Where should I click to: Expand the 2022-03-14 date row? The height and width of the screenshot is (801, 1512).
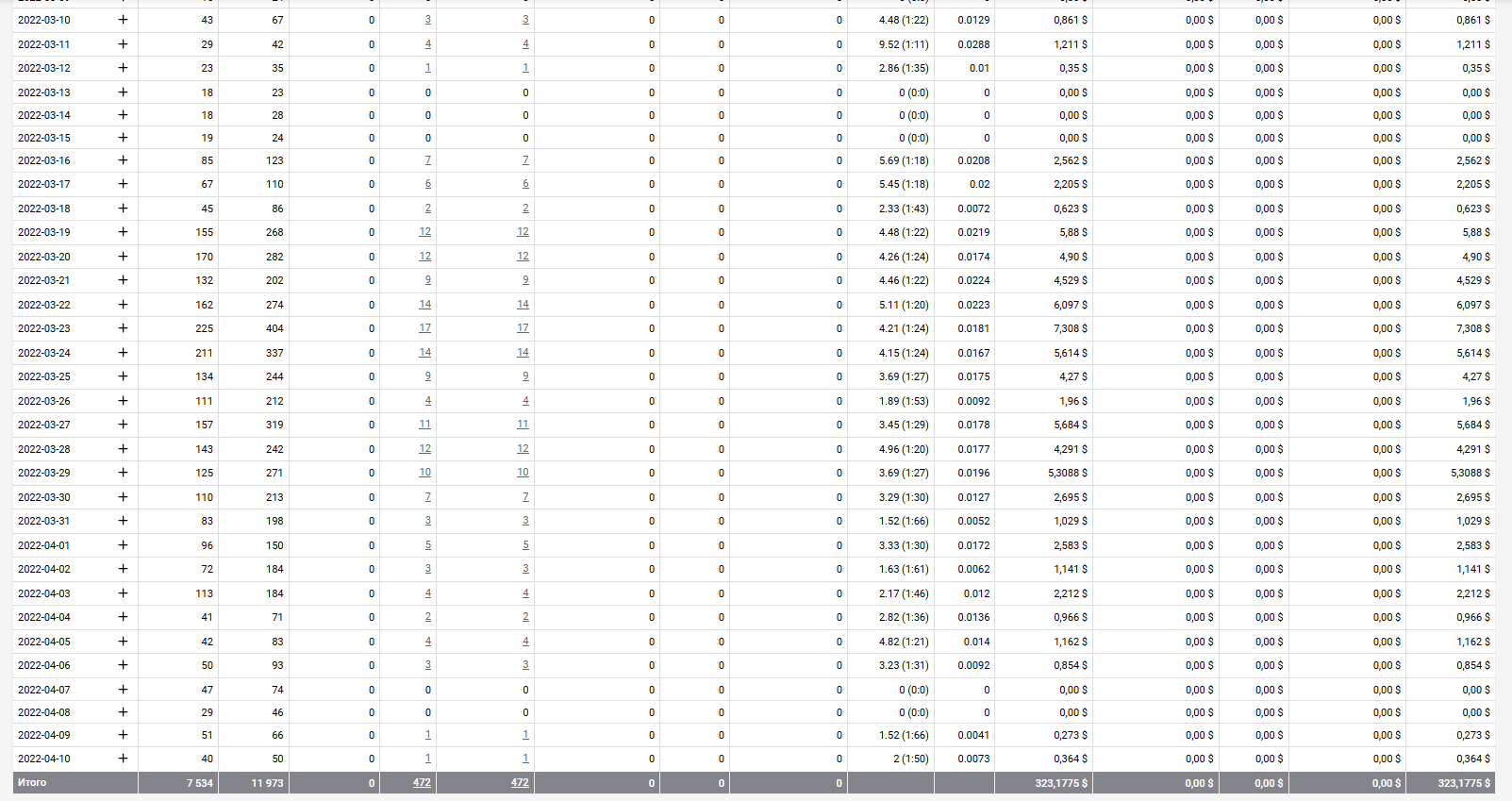coord(123,115)
